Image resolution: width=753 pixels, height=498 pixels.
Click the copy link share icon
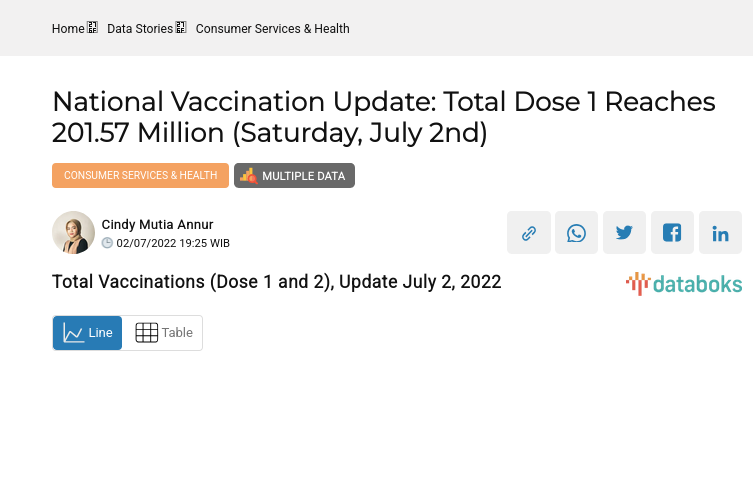pyautogui.click(x=529, y=233)
